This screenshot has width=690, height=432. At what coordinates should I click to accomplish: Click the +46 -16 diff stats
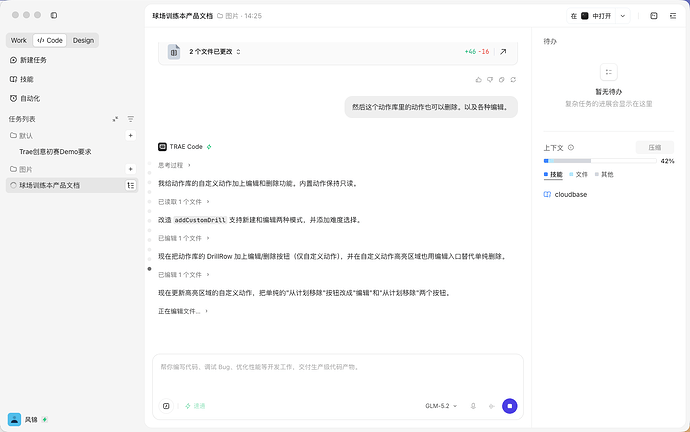pyautogui.click(x=477, y=52)
